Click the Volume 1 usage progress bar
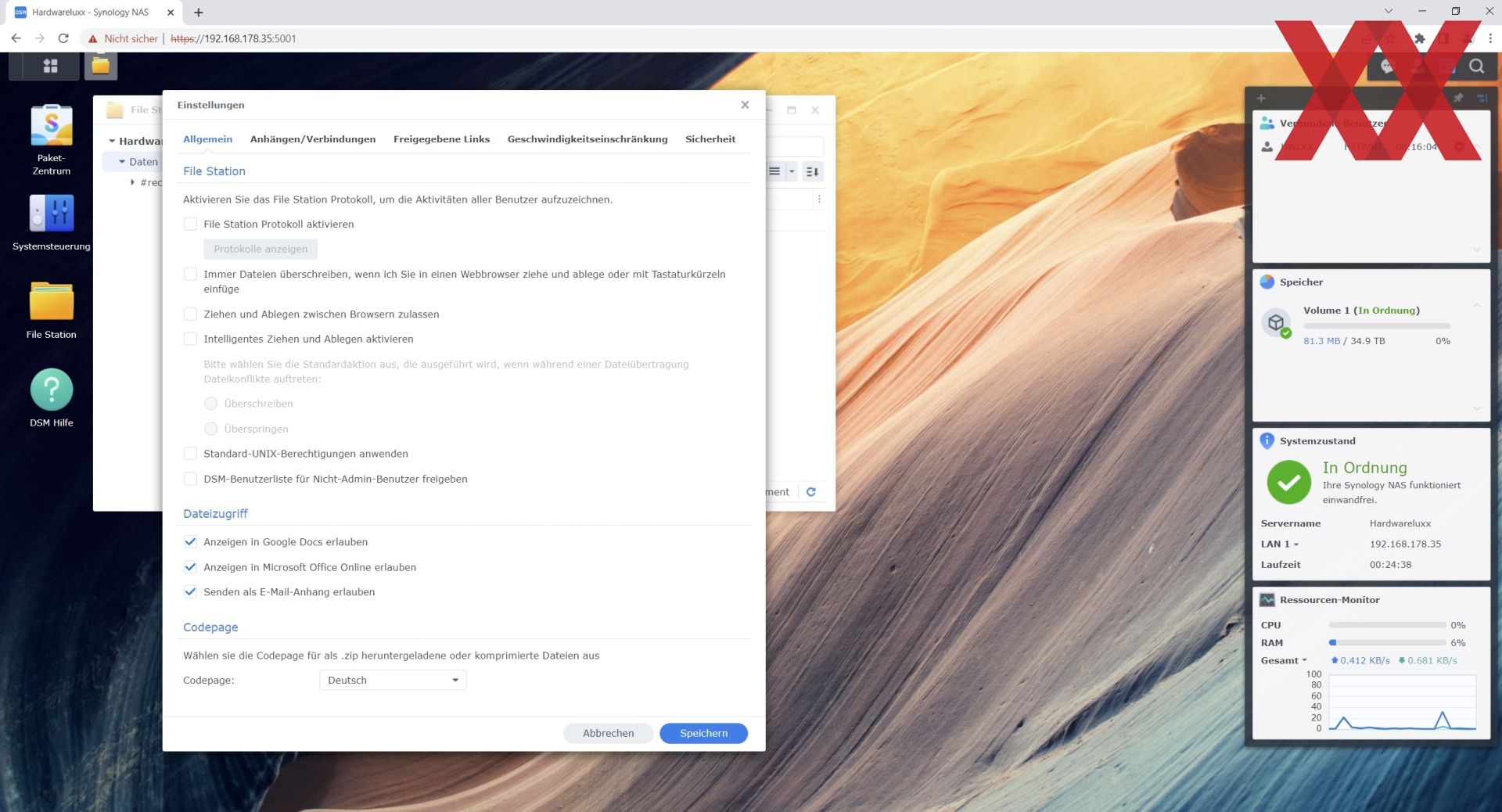1502x812 pixels. (x=1376, y=325)
